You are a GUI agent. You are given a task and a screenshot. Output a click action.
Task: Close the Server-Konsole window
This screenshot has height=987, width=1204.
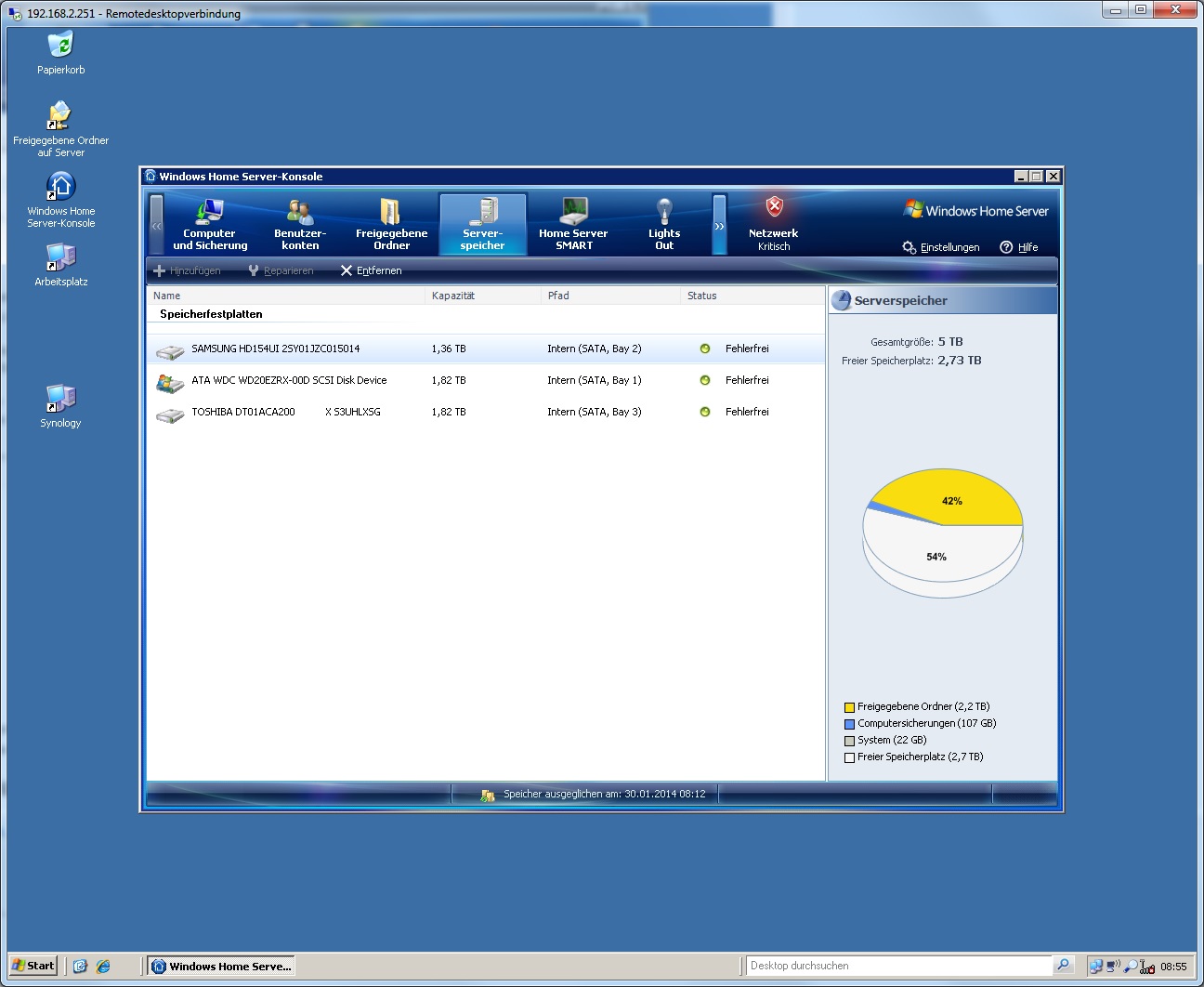coord(1053,177)
